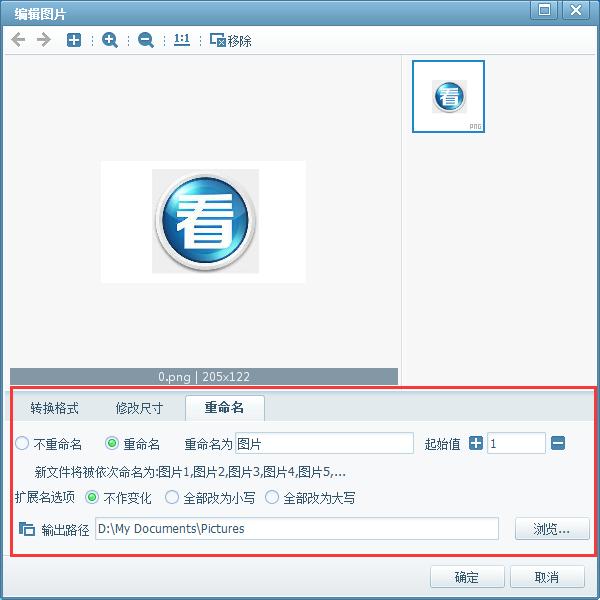Viewport: 600px width, 600px height.
Task: Zoom in with magnifier plus icon
Action: coord(110,40)
